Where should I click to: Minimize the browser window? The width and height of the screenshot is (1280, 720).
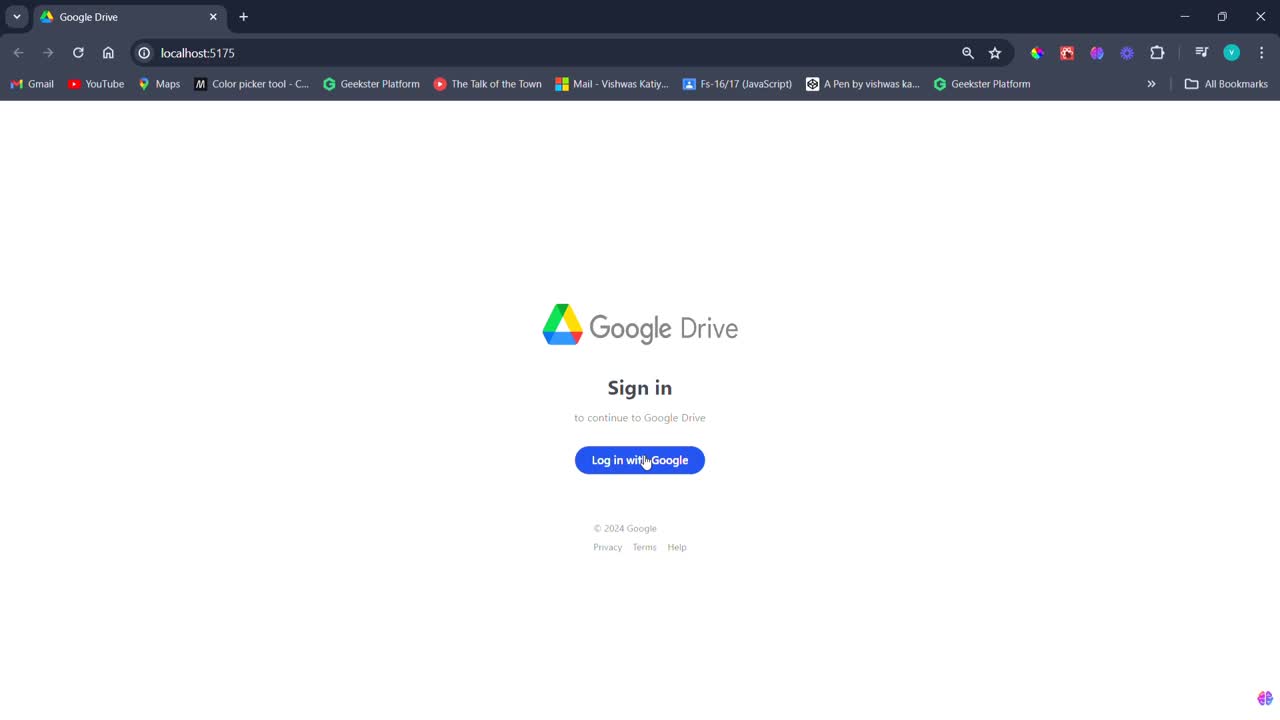pyautogui.click(x=1185, y=17)
